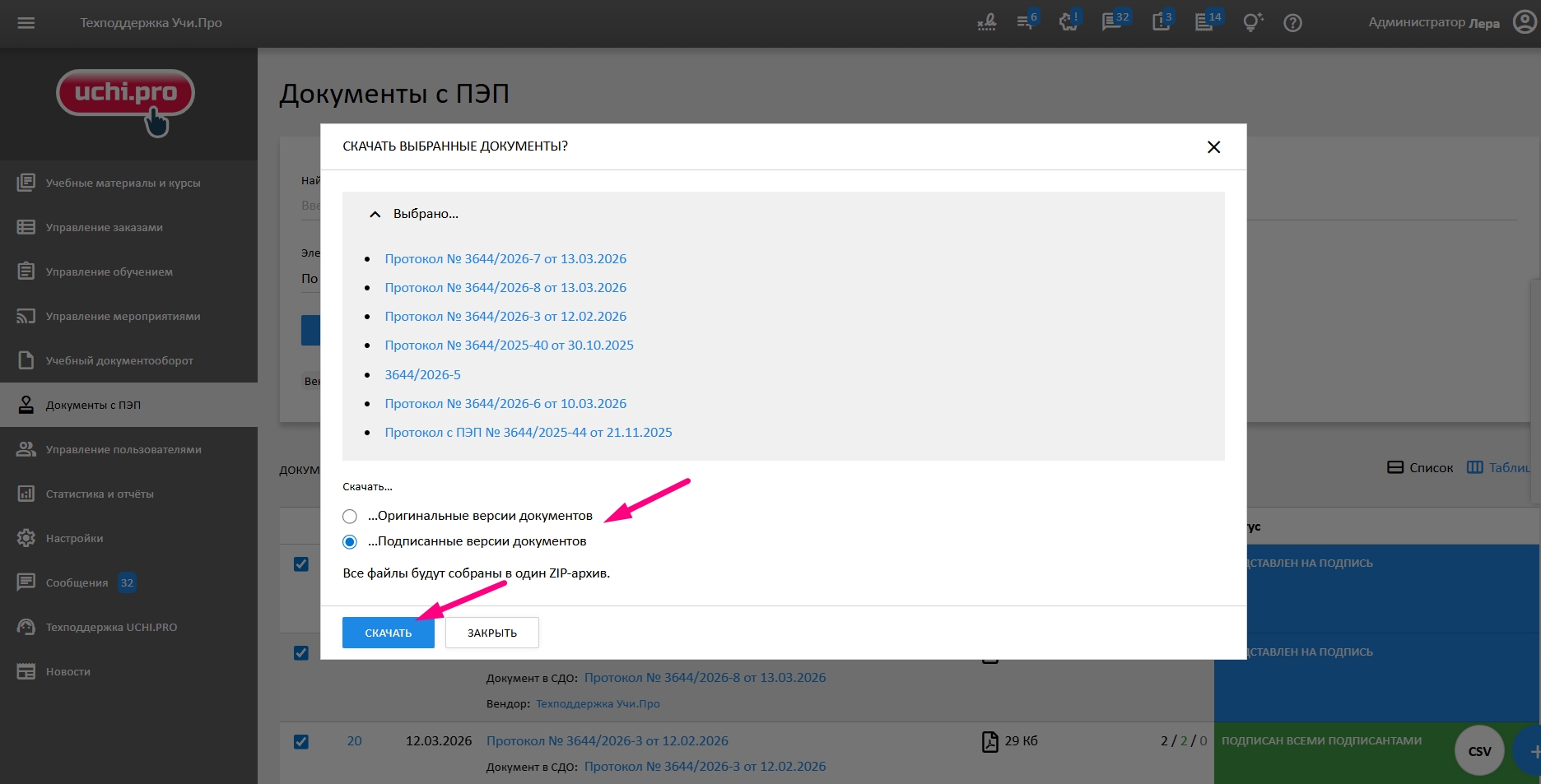Viewport: 1541px width, 784px height.
Task: Open the help question mark icon
Action: 1292,23
